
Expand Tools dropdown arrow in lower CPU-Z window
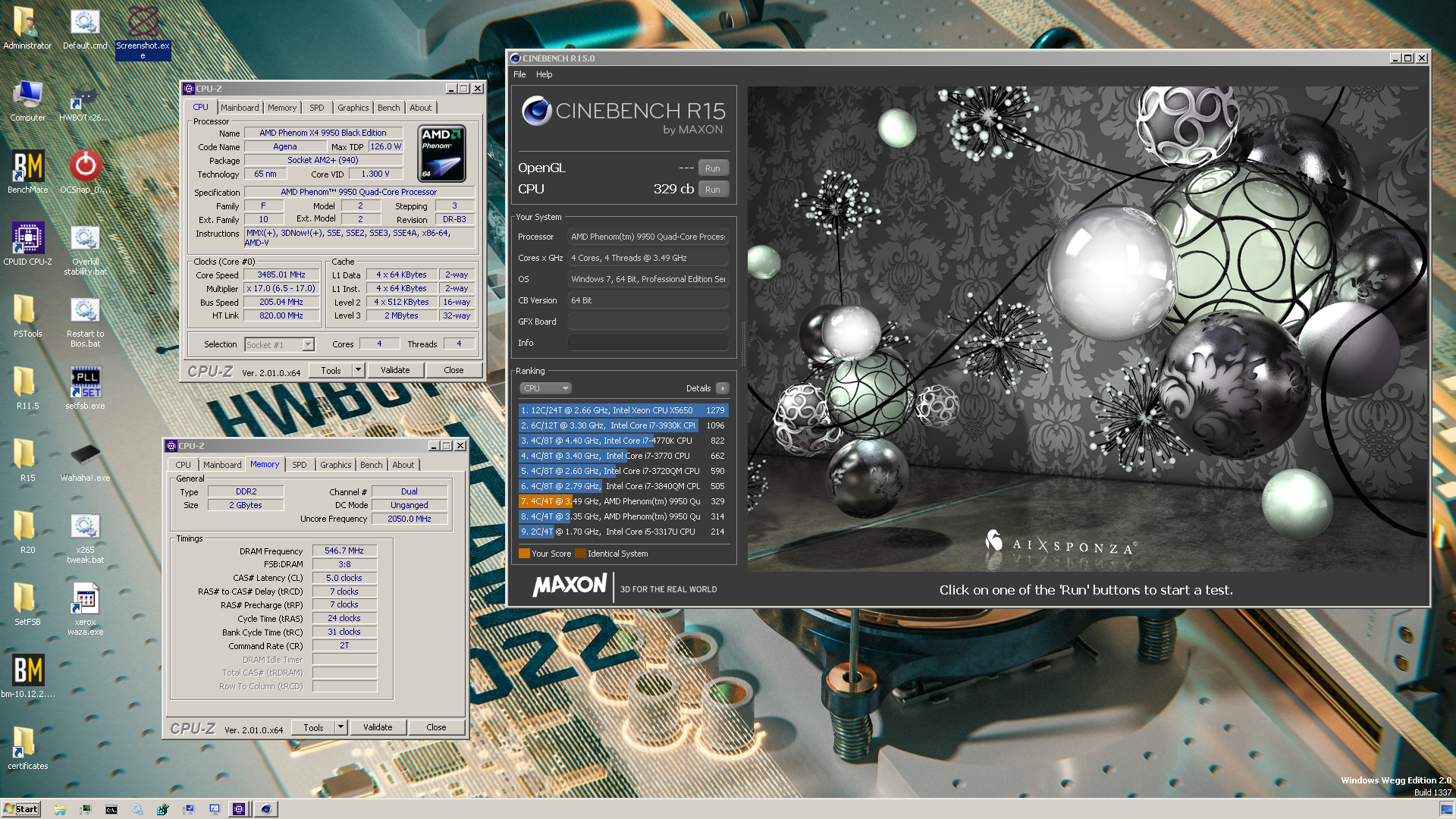(x=341, y=728)
